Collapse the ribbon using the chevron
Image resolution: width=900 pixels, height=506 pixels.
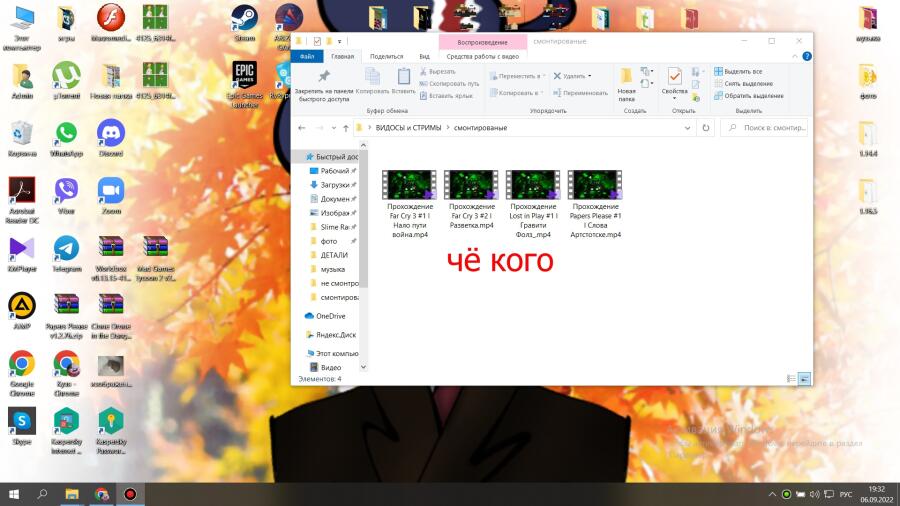[x=794, y=56]
